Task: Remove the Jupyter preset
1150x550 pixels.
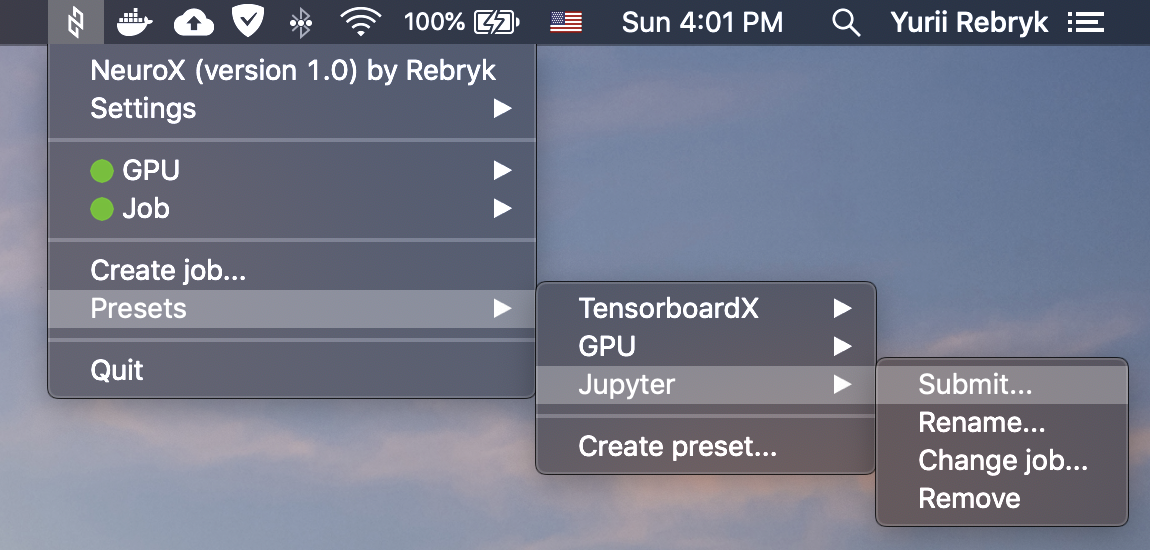Action: tap(1002, 499)
